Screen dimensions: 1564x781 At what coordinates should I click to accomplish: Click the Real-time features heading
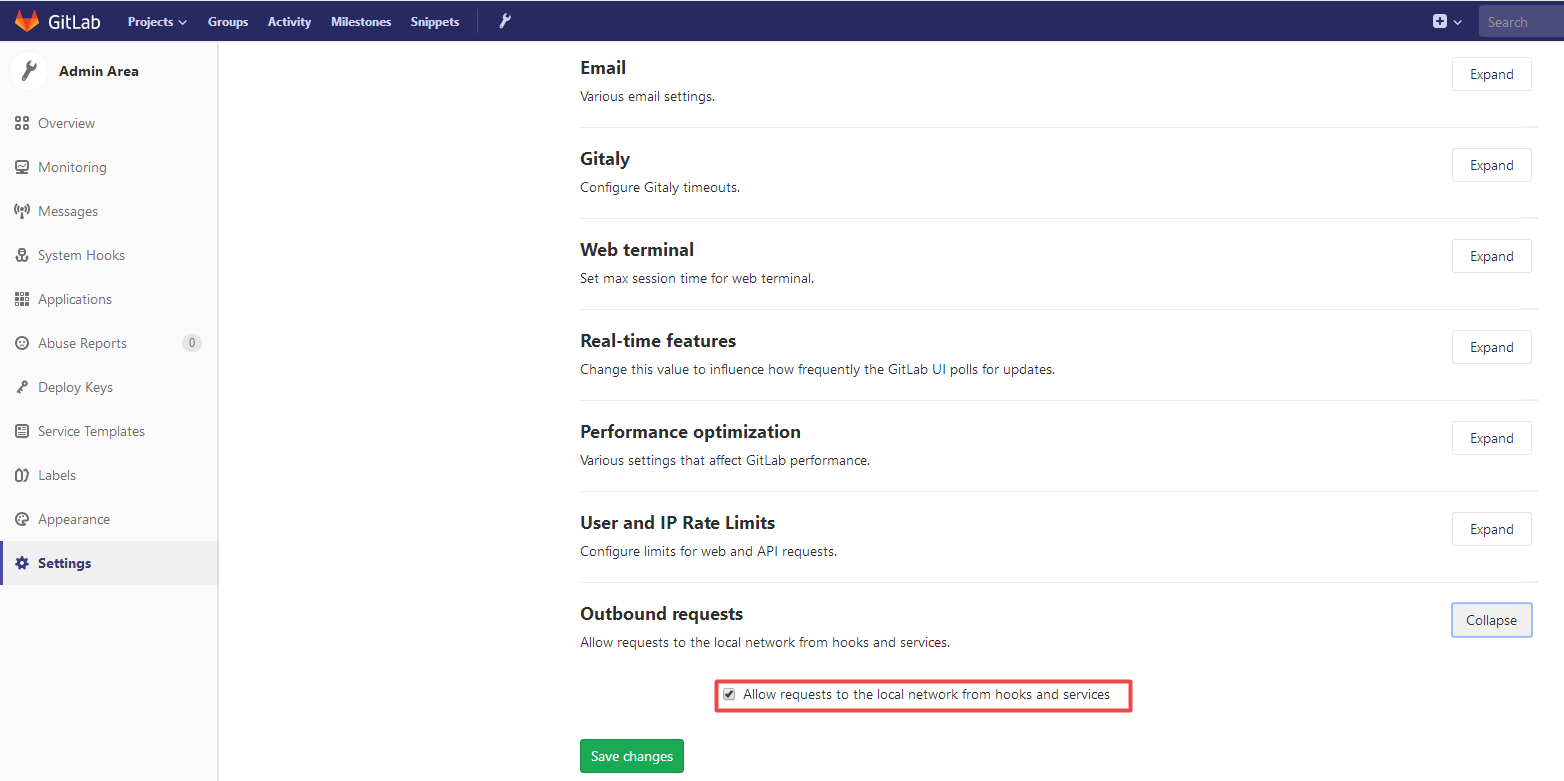658,341
